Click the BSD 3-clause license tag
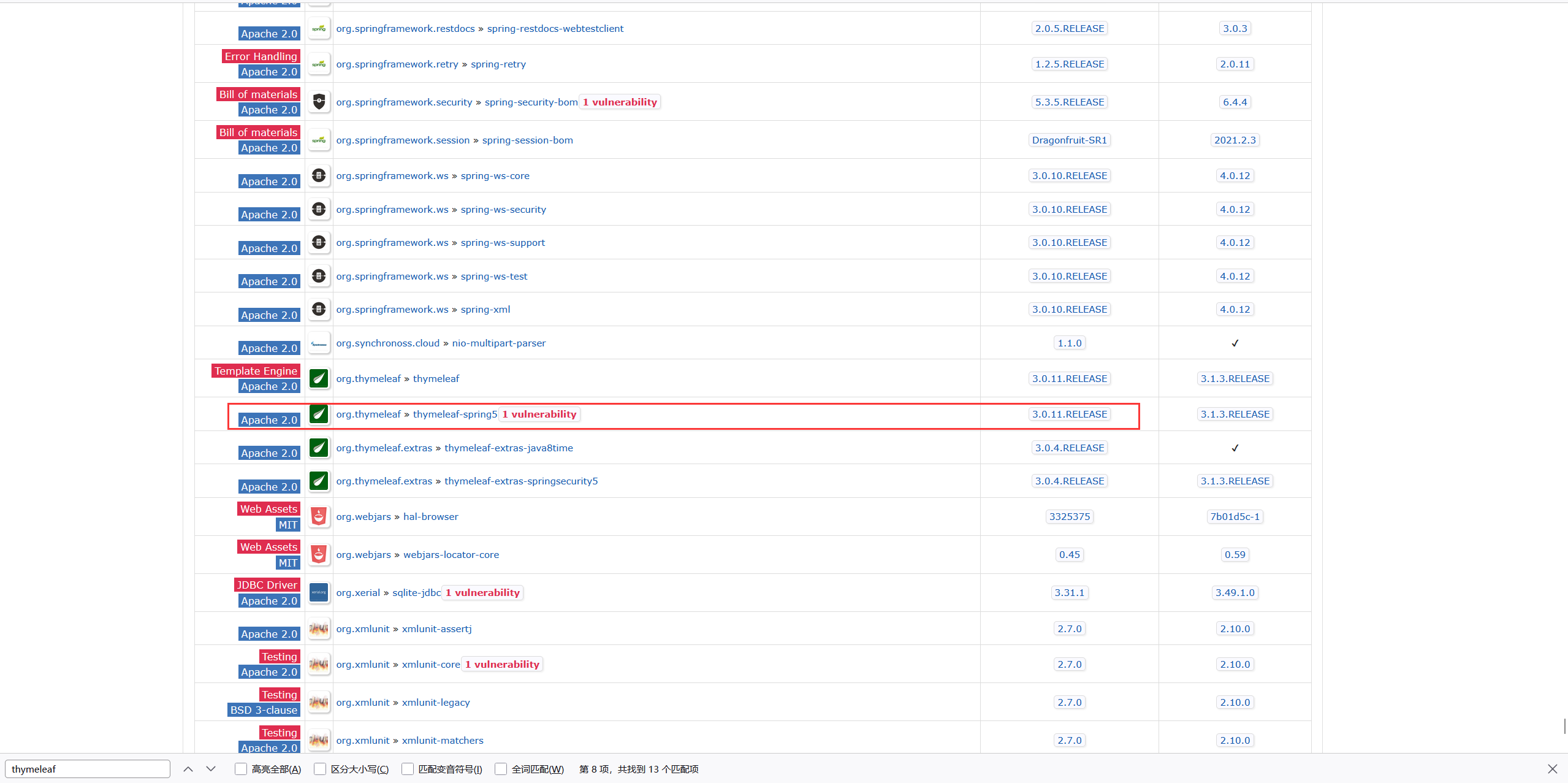This screenshot has width=1568, height=783. (264, 710)
